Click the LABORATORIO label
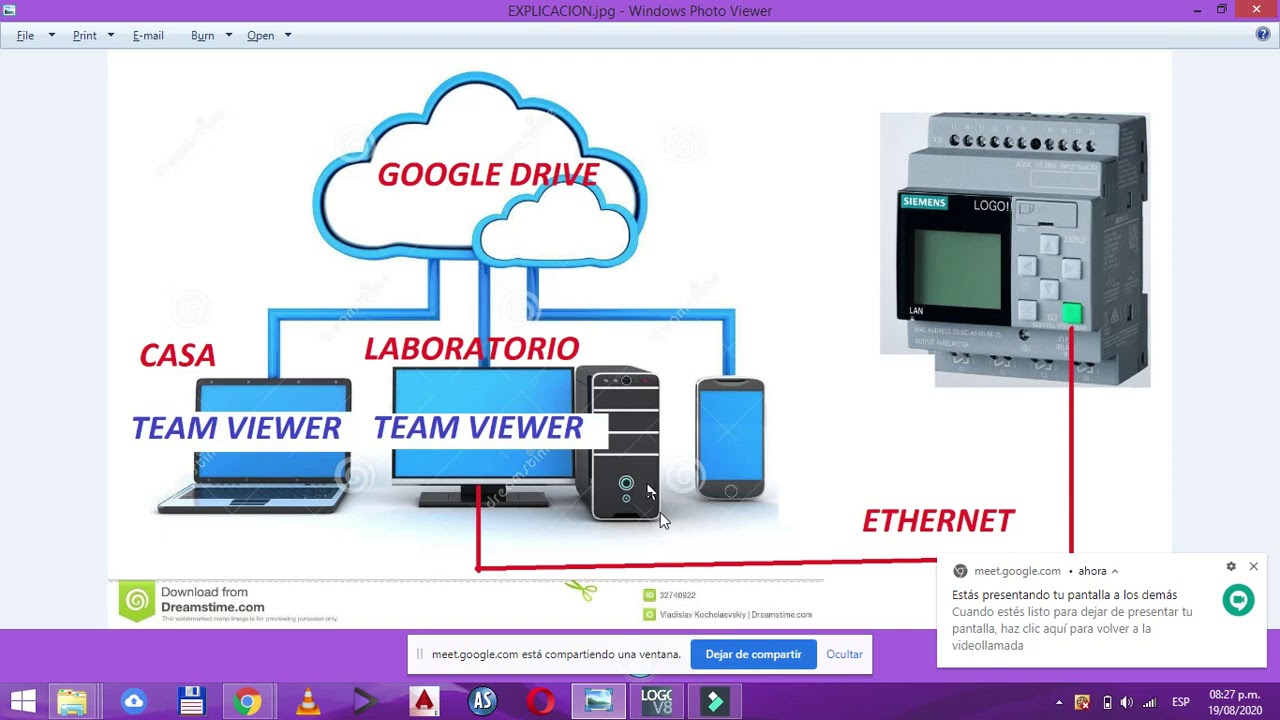Screen dimensions: 1280x720 472,349
